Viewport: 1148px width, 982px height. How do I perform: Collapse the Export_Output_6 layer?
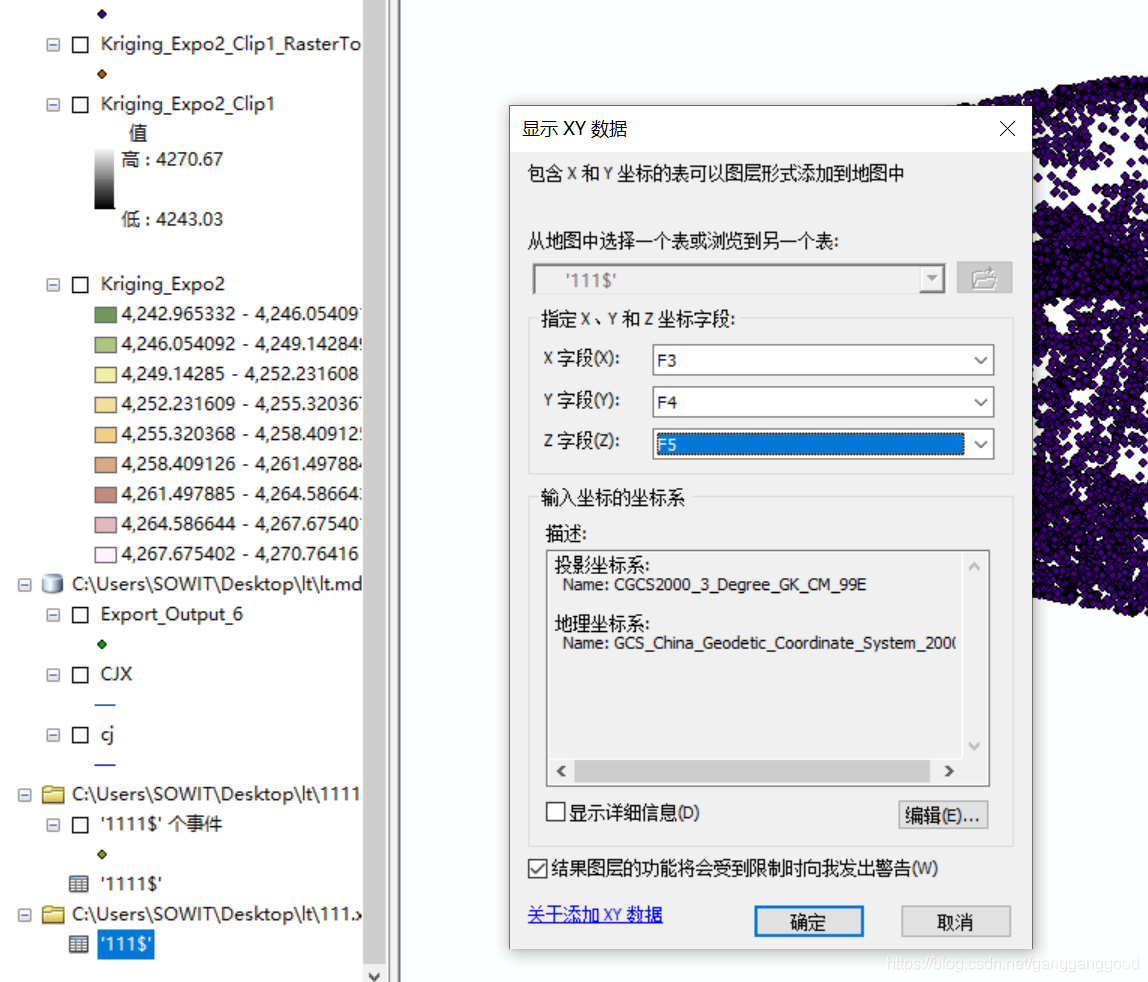(53, 615)
